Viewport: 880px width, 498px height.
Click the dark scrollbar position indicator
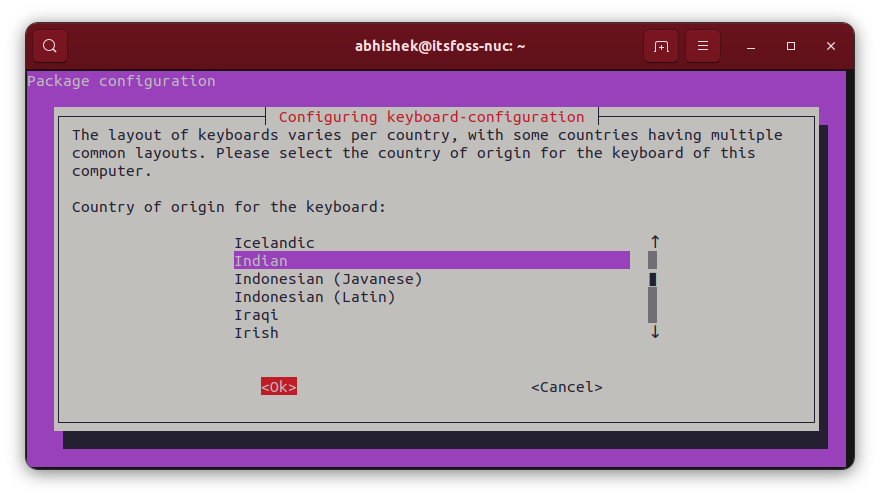point(652,279)
